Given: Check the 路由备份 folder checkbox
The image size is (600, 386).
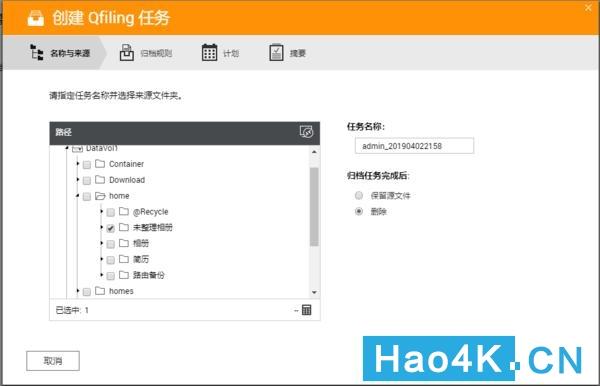Looking at the screenshot, I should click(111, 275).
